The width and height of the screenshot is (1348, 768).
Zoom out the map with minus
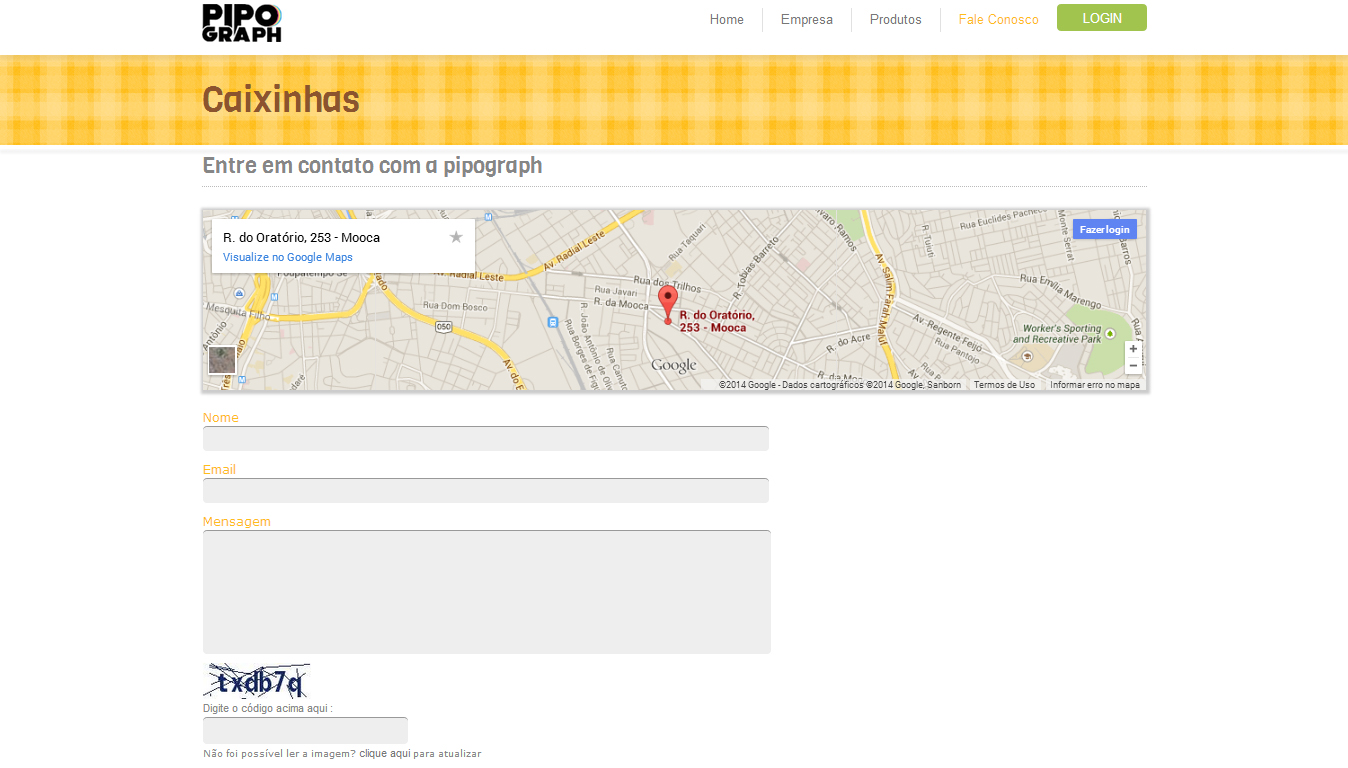point(1133,366)
